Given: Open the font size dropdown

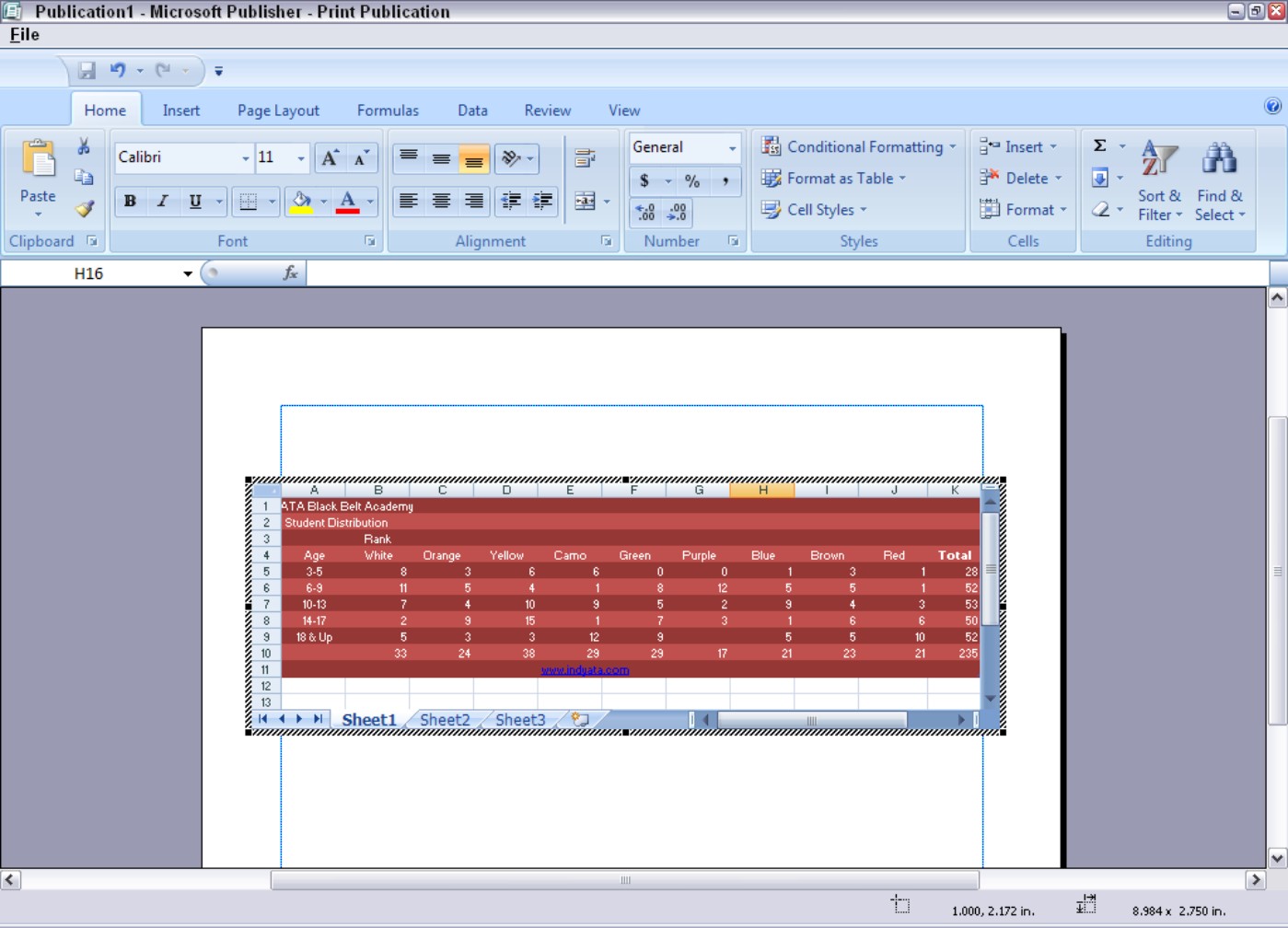Looking at the screenshot, I should [x=301, y=158].
